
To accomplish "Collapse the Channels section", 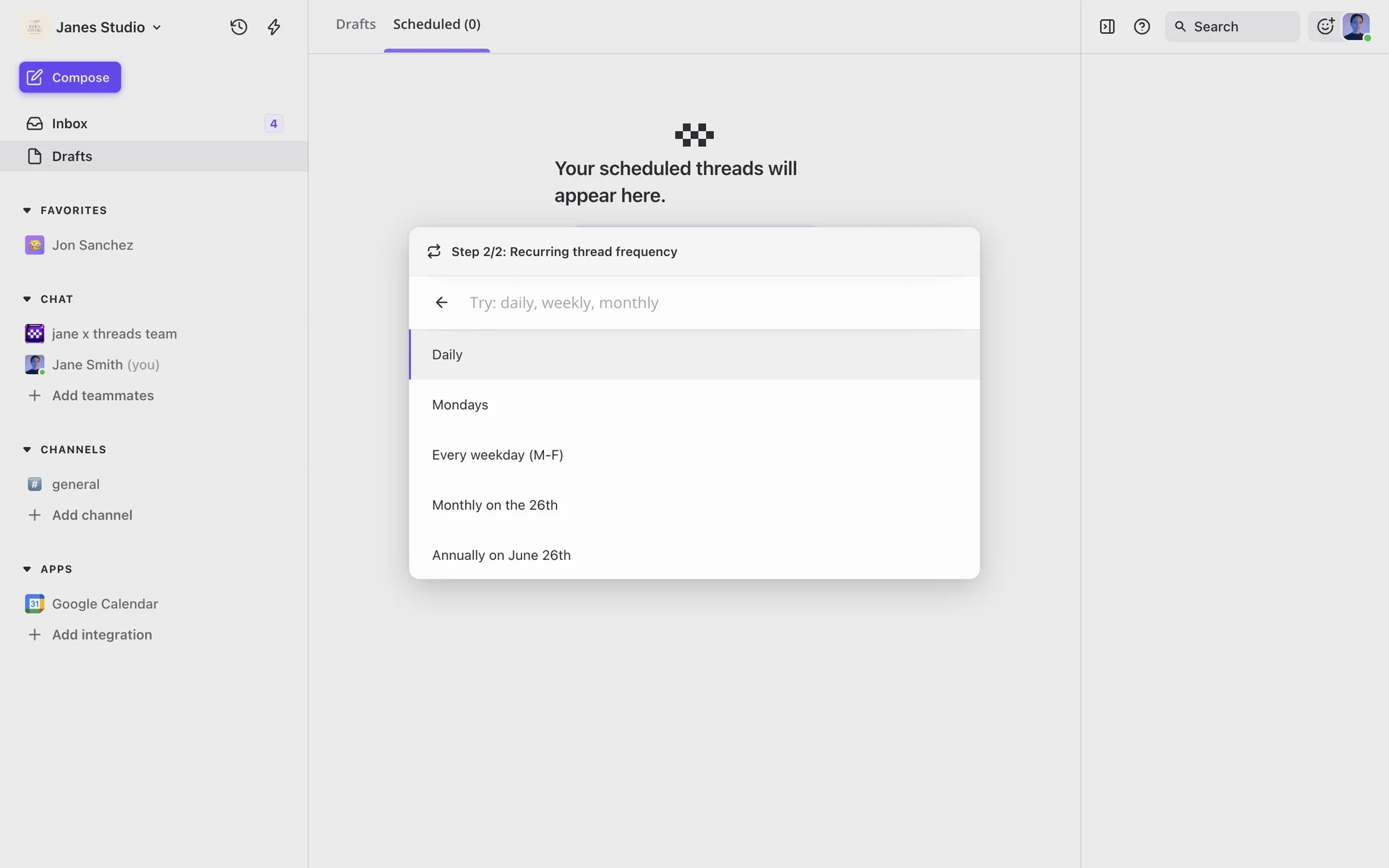I will click(27, 449).
